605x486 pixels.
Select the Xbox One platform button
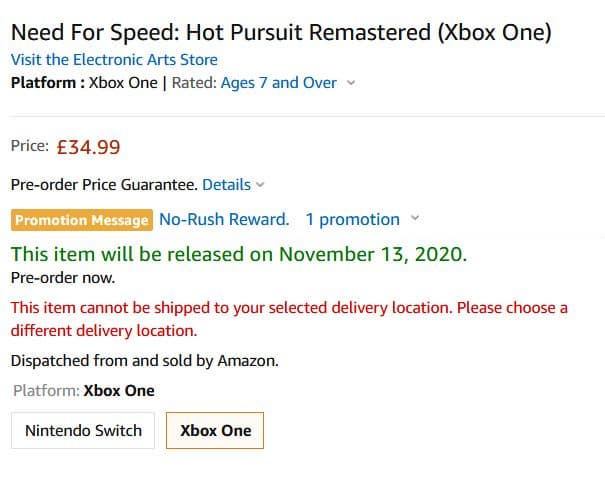click(x=215, y=431)
